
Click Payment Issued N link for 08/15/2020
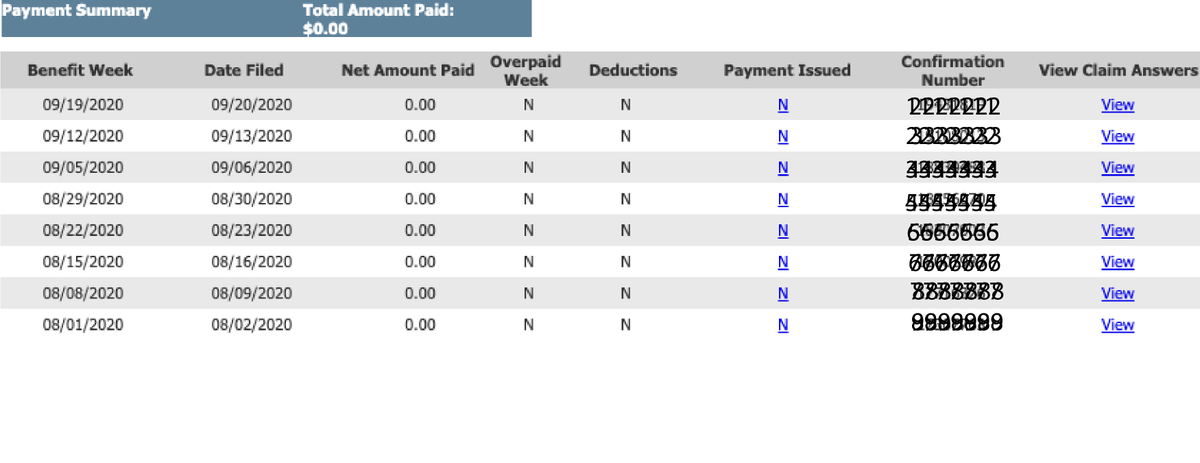[783, 262]
